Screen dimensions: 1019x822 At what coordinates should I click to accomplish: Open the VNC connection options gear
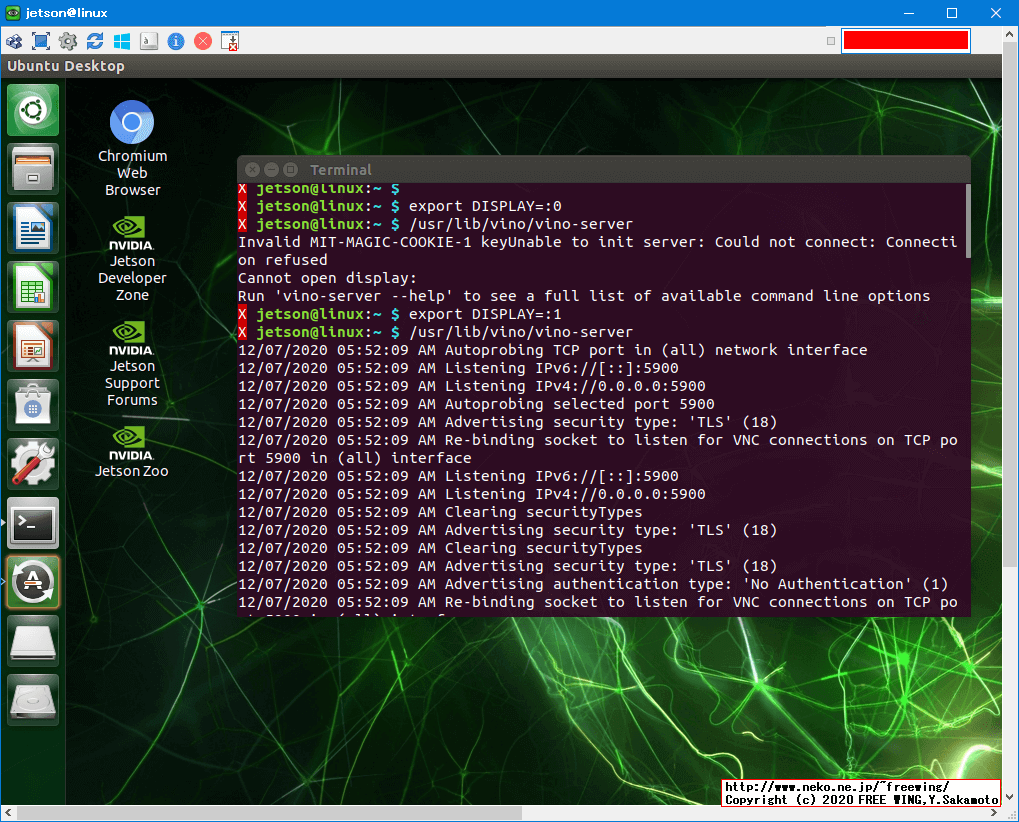[x=68, y=41]
